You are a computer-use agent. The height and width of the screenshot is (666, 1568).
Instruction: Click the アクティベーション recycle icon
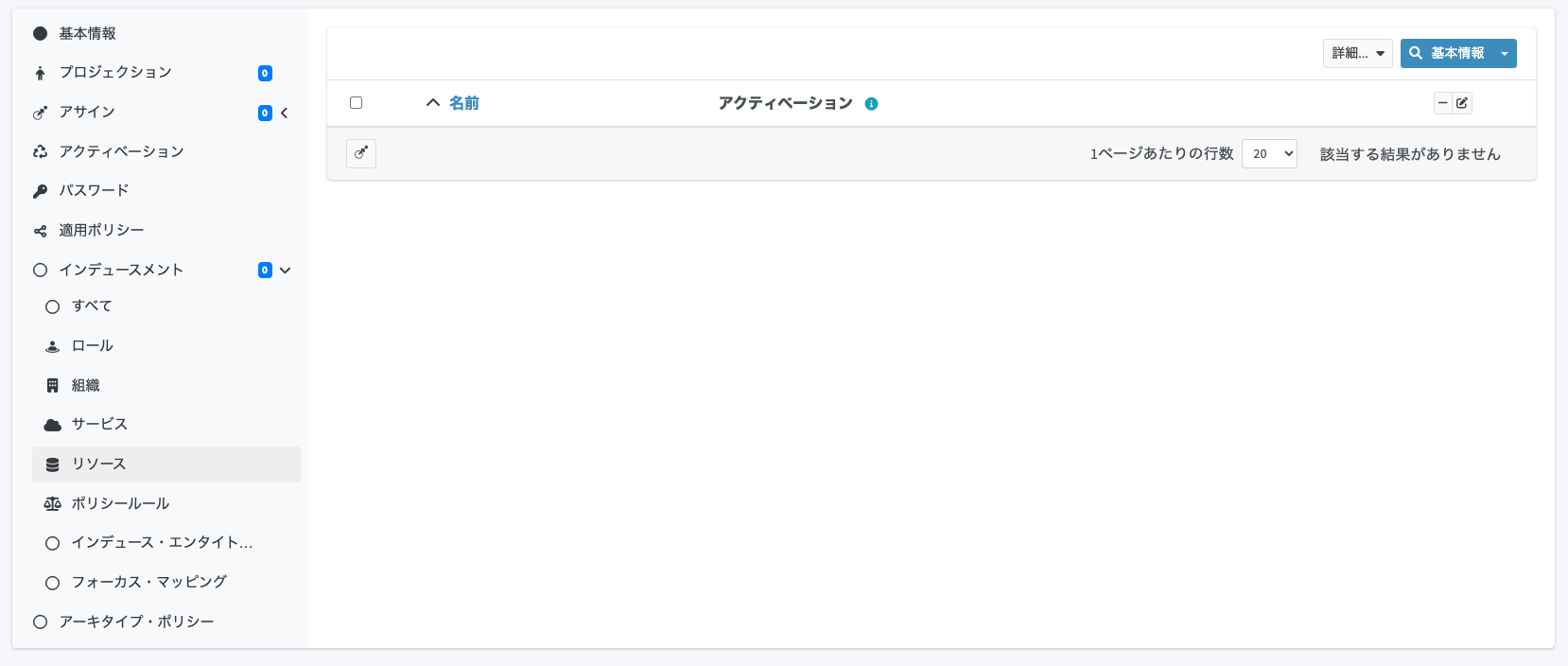click(x=40, y=151)
